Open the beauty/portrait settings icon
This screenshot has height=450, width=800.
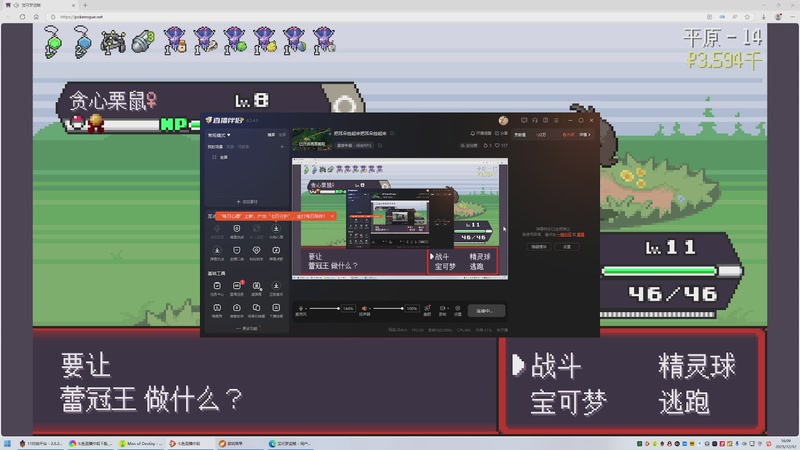click(x=428, y=310)
